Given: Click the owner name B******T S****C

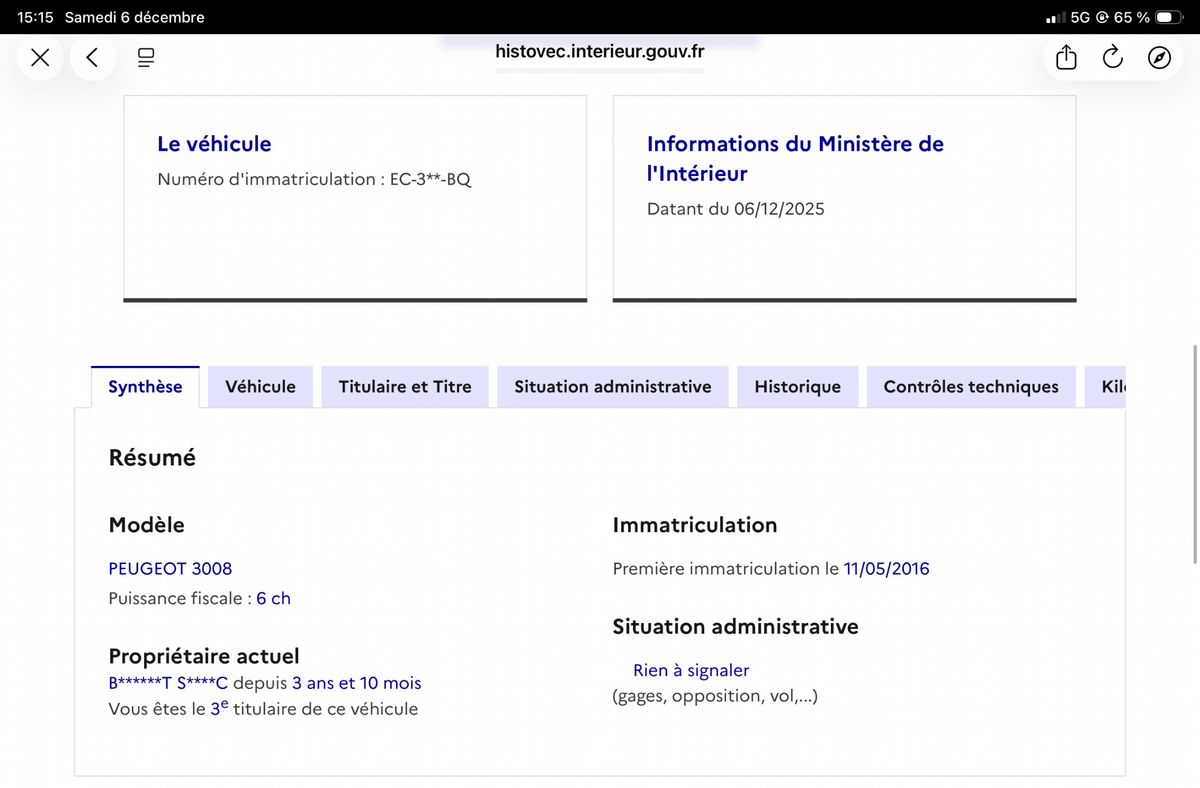Looking at the screenshot, I should [x=168, y=683].
